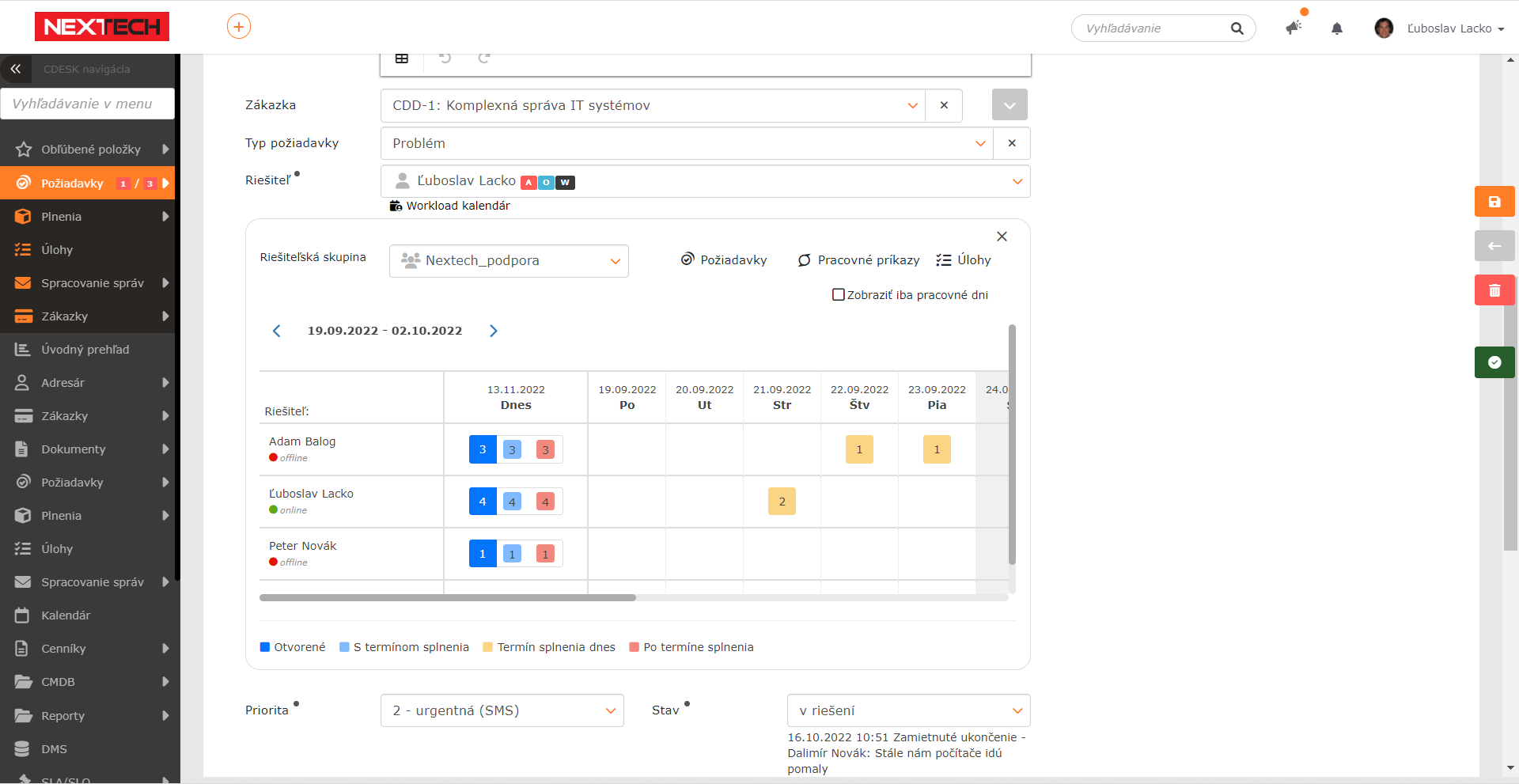1519x784 pixels.
Task: Open Úvodný prehľad in the sidebar
Action: tap(85, 350)
